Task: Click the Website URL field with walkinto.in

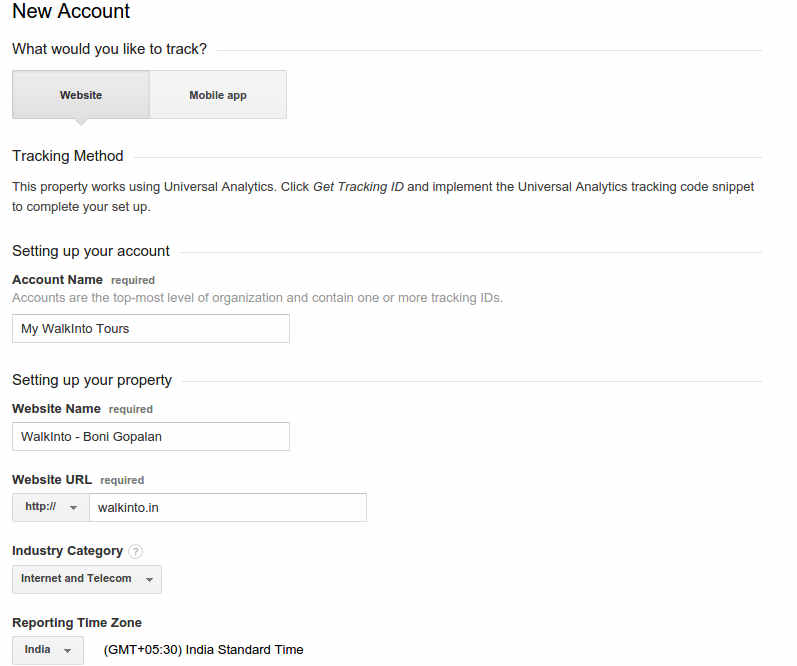Action: (228, 507)
